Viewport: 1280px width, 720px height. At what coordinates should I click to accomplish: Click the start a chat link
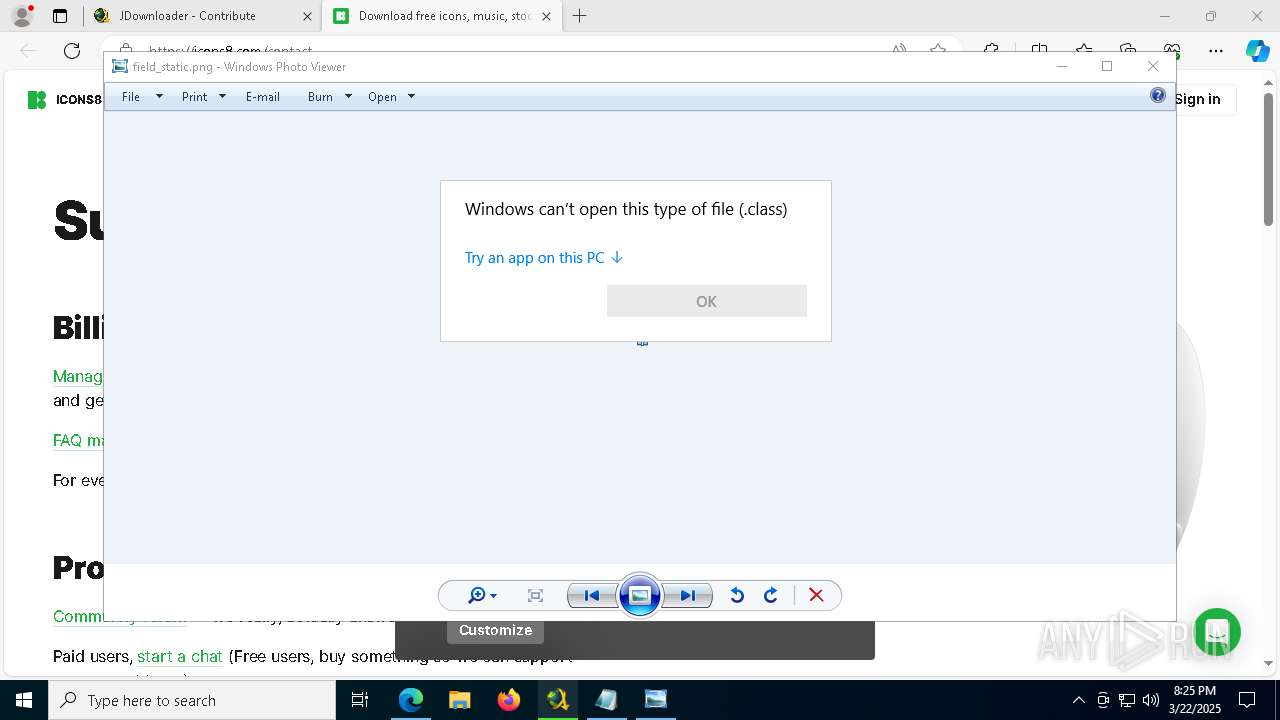(x=180, y=656)
